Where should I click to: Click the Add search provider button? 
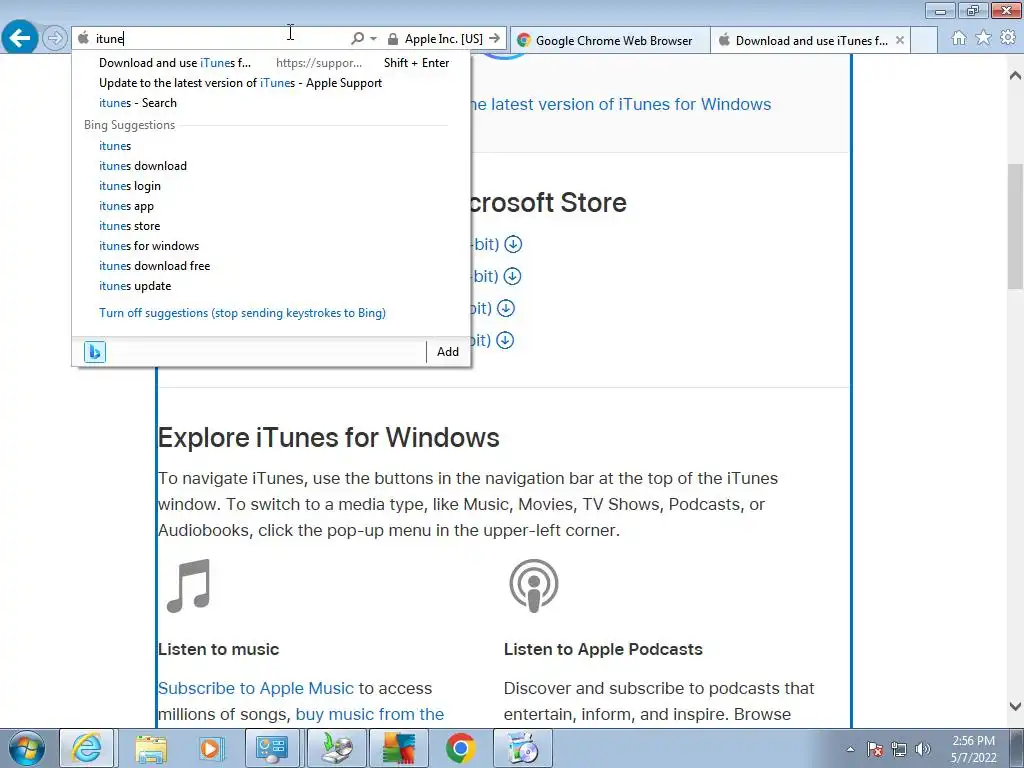(447, 352)
